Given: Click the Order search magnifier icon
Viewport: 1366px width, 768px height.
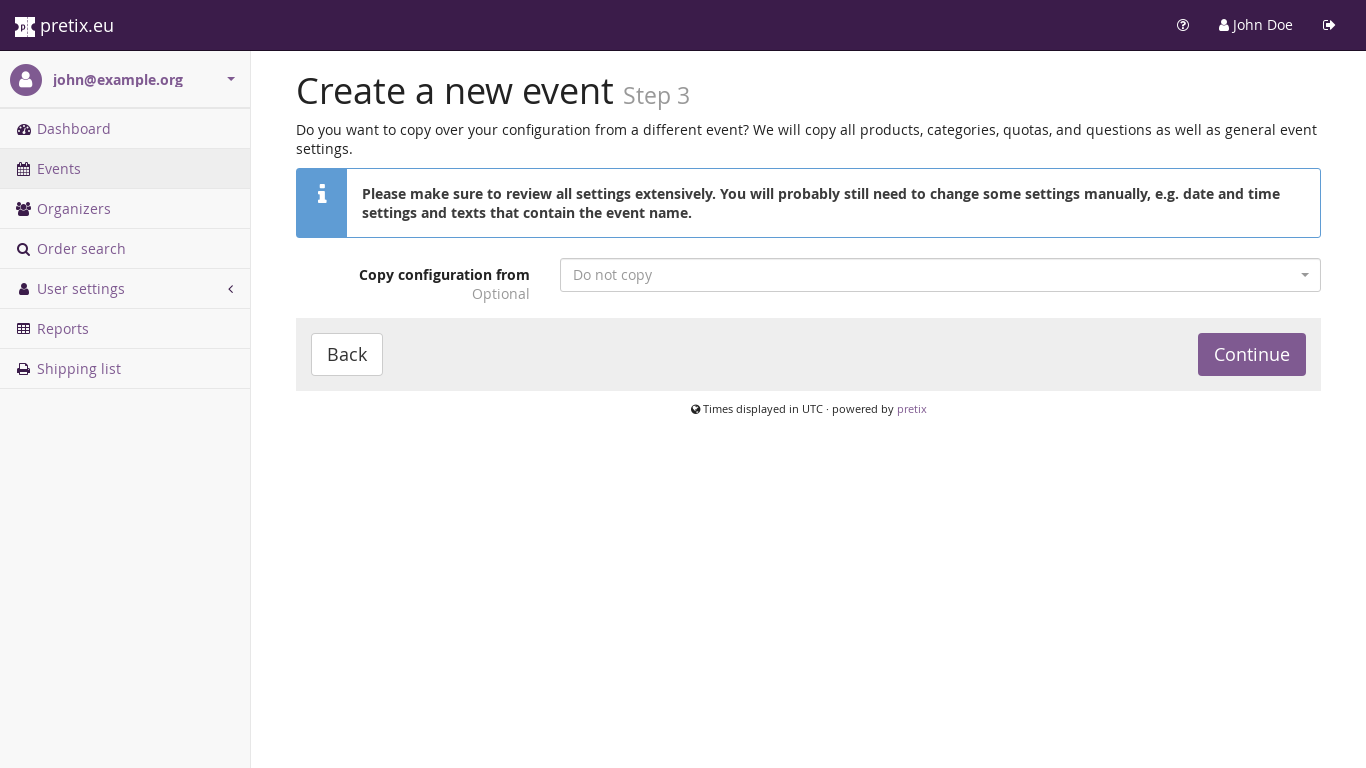Looking at the screenshot, I should 24,249.
